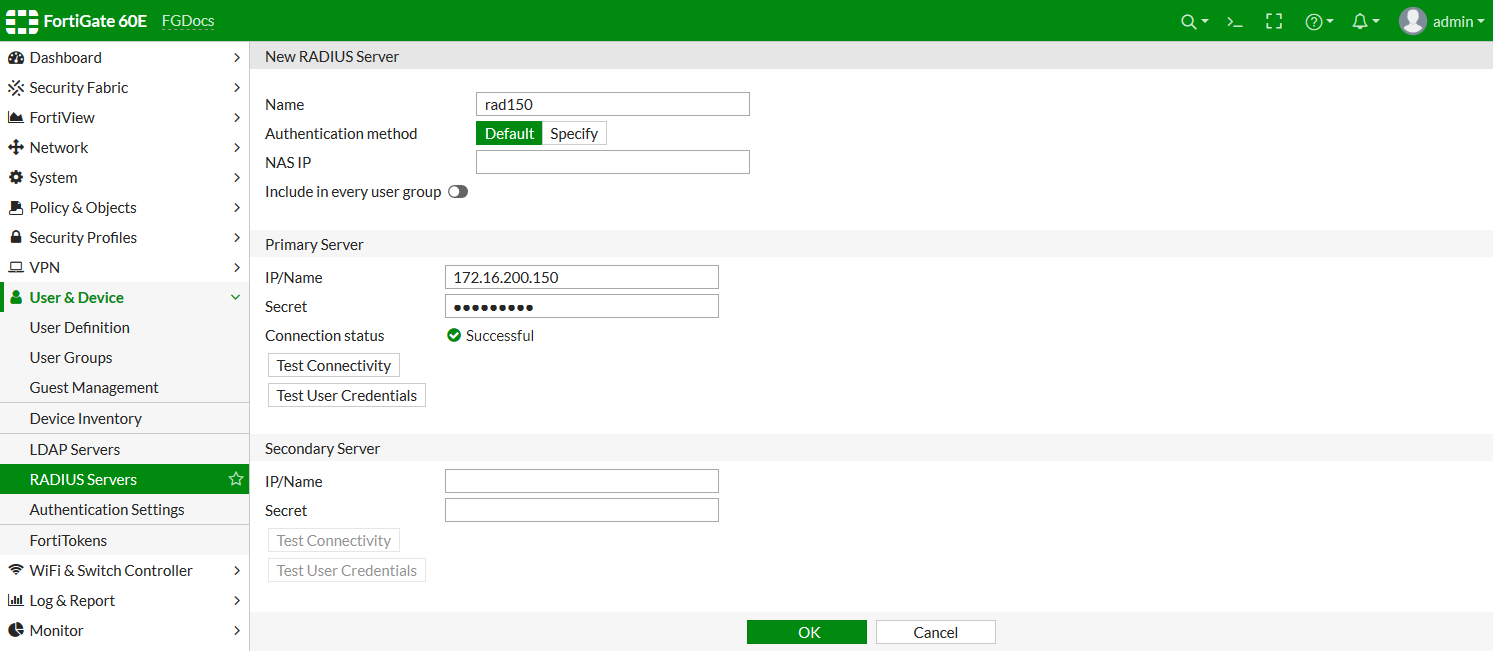Click the Monitor pie chart icon

coord(15,631)
